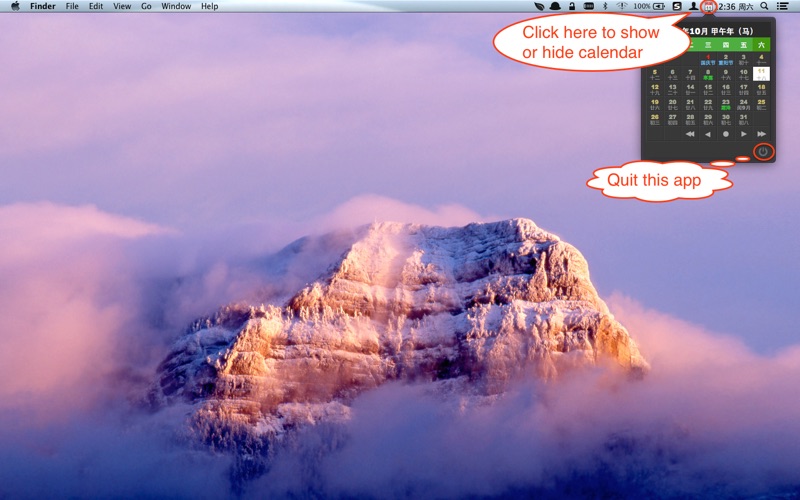The width and height of the screenshot is (800, 500).
Task: Select October 8 in the calendar
Action: point(708,74)
